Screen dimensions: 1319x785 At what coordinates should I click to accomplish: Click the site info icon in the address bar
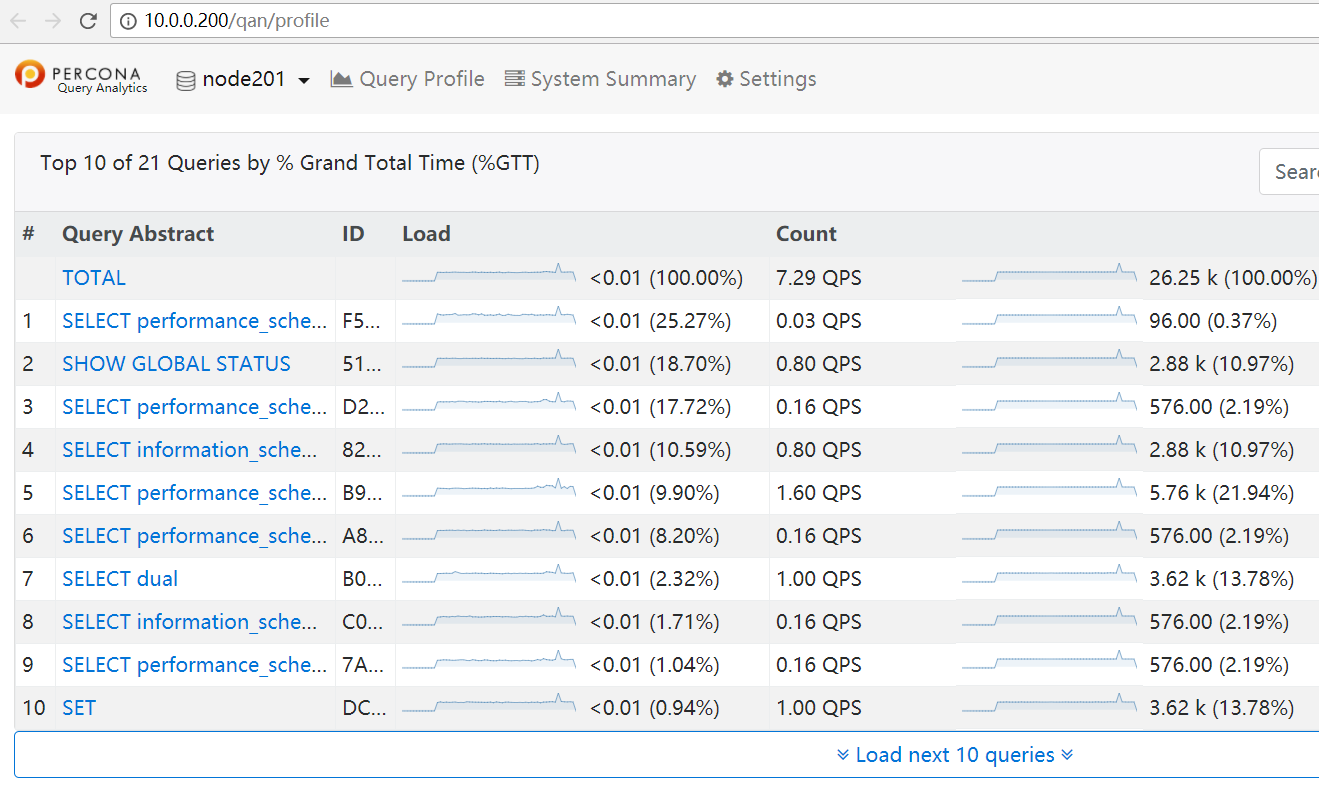127,20
